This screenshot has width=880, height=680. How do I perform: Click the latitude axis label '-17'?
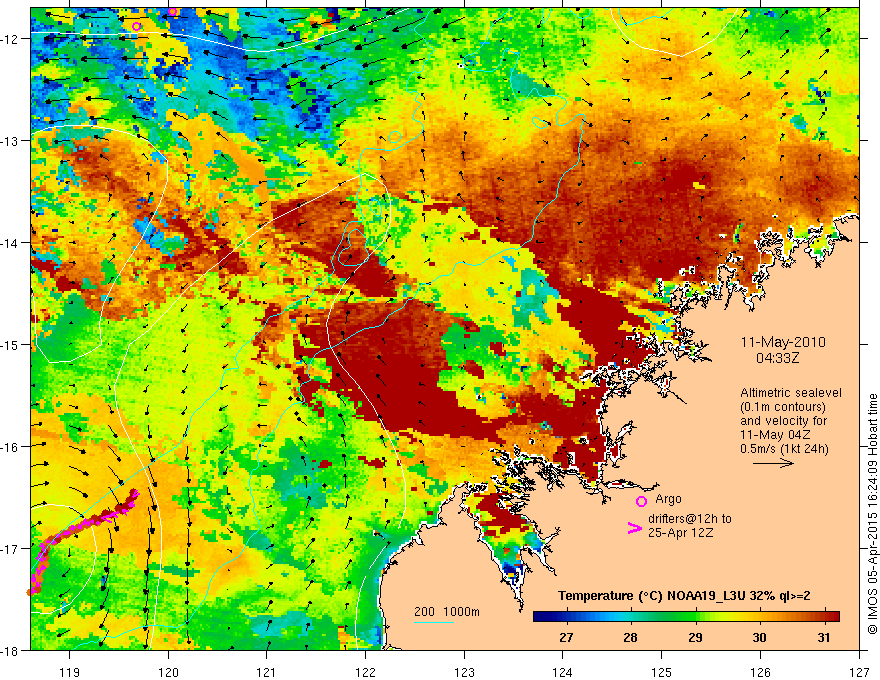coord(11,548)
